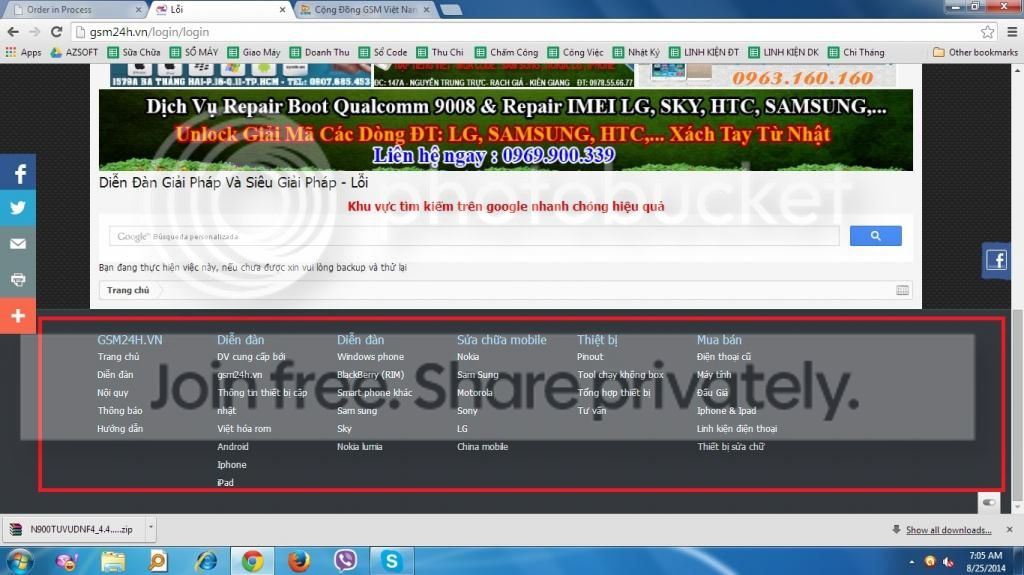Open Iphone & Ipad link under Mua bán
Viewport: 1024px width, 575px height.
click(x=726, y=410)
